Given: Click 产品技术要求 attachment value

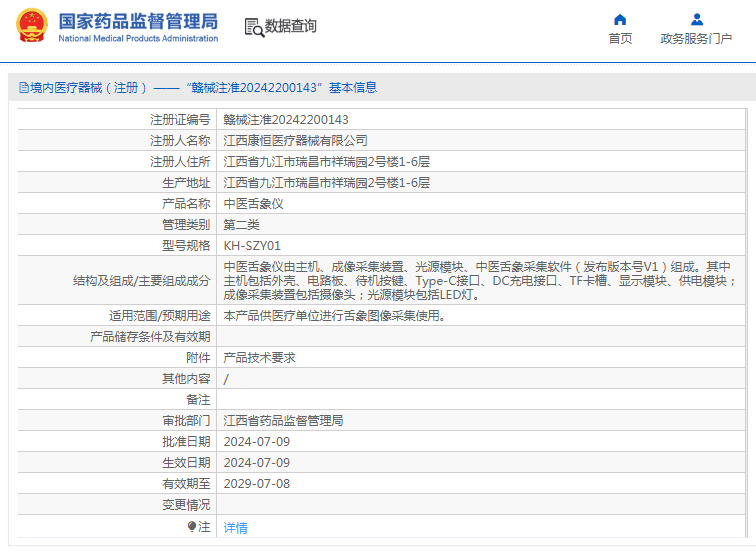Looking at the screenshot, I should tap(259, 358).
